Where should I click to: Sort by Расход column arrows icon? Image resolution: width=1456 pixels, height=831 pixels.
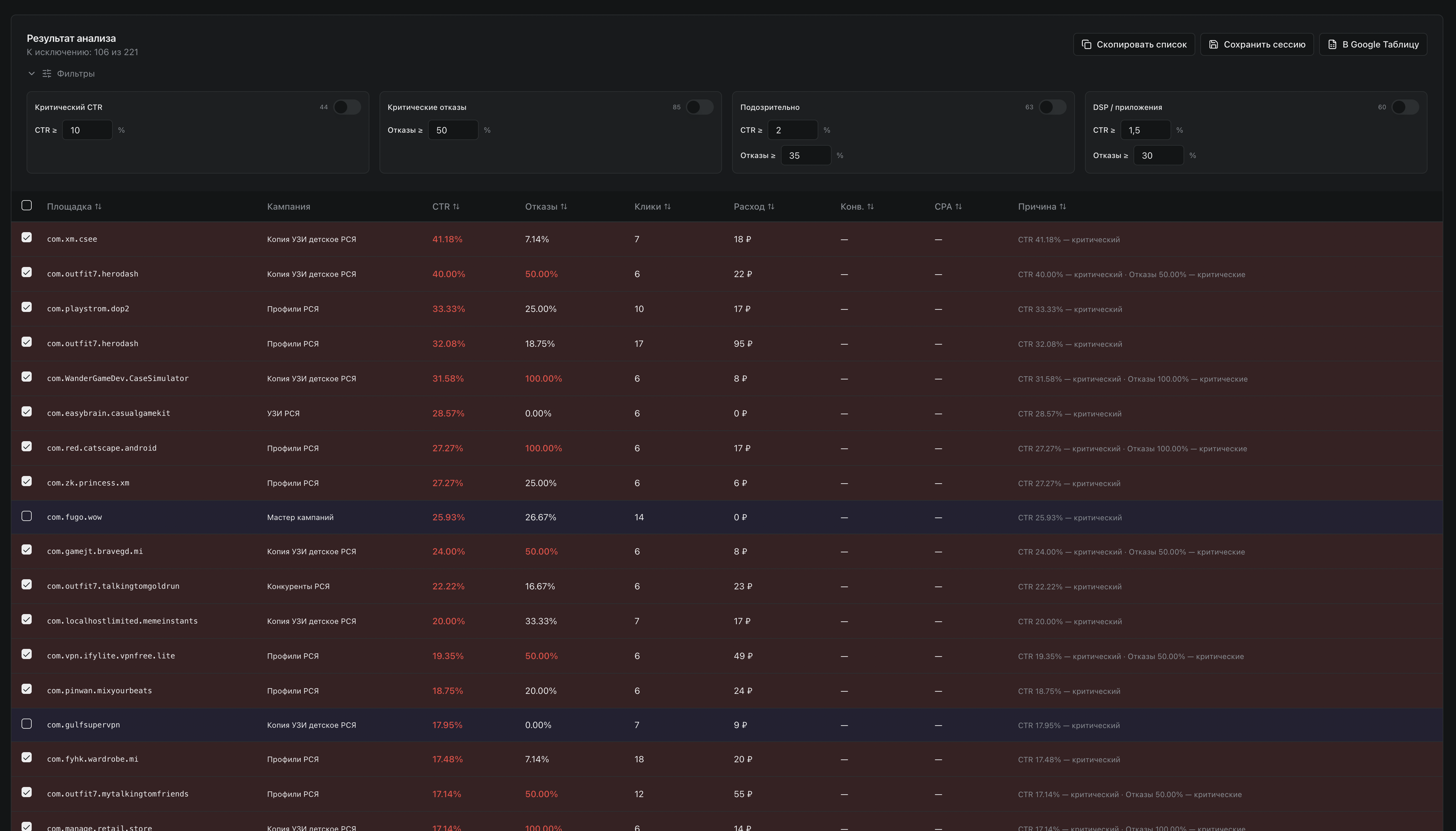[771, 206]
